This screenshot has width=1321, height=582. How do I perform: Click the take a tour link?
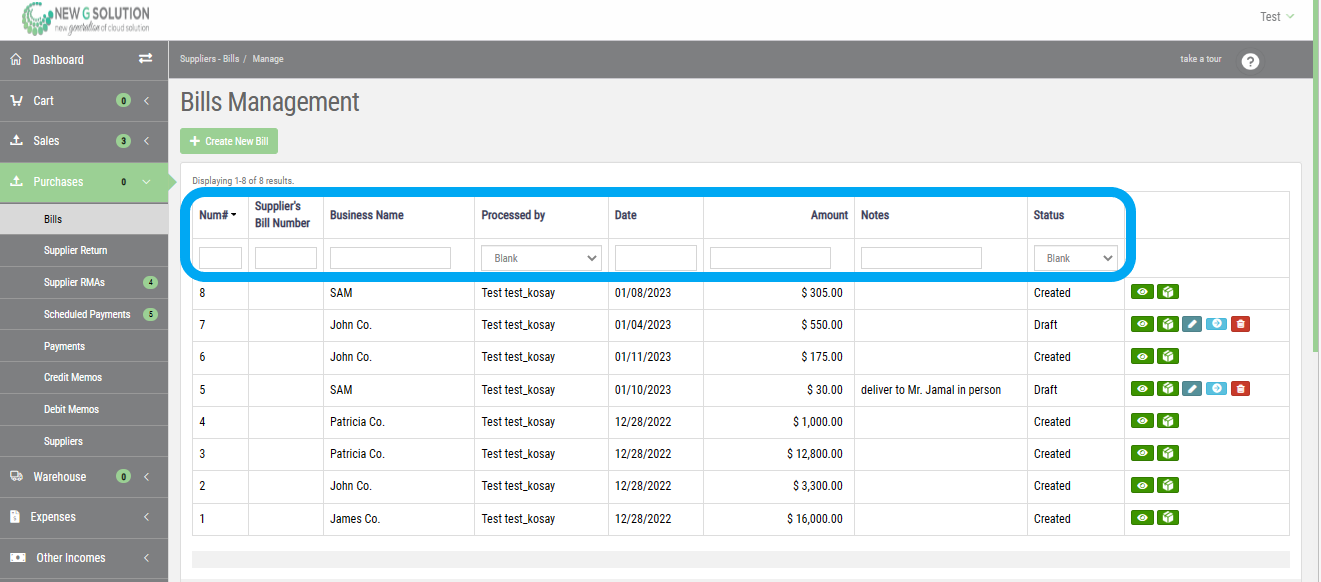click(x=1200, y=59)
